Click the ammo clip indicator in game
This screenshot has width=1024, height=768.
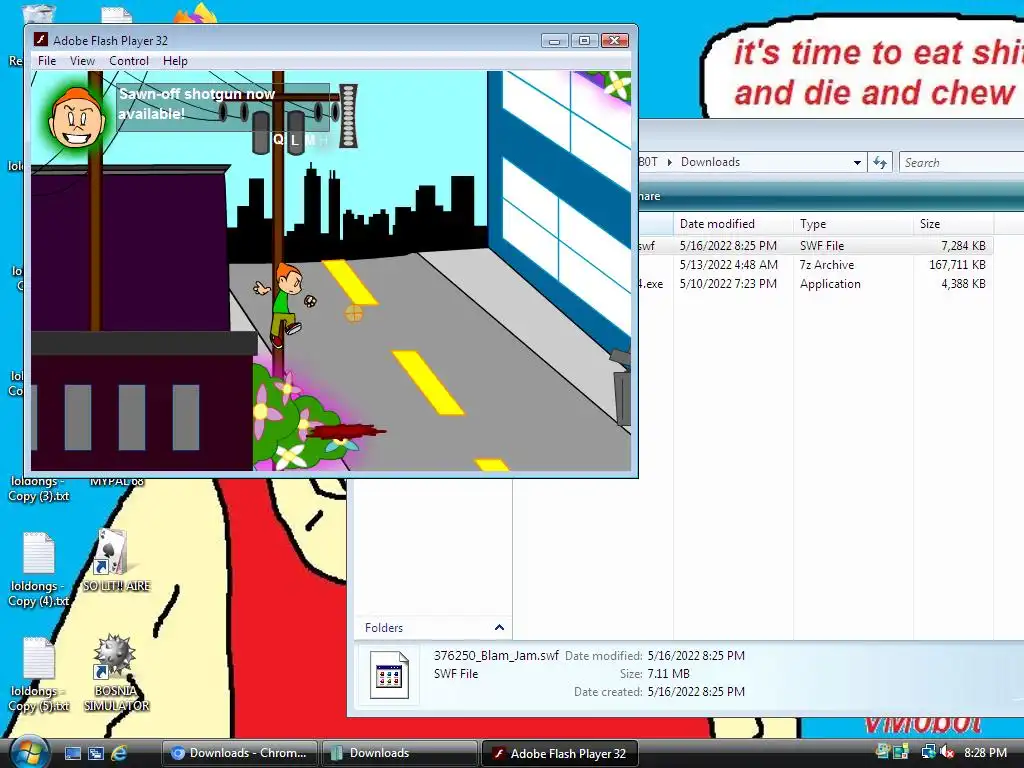pos(348,116)
